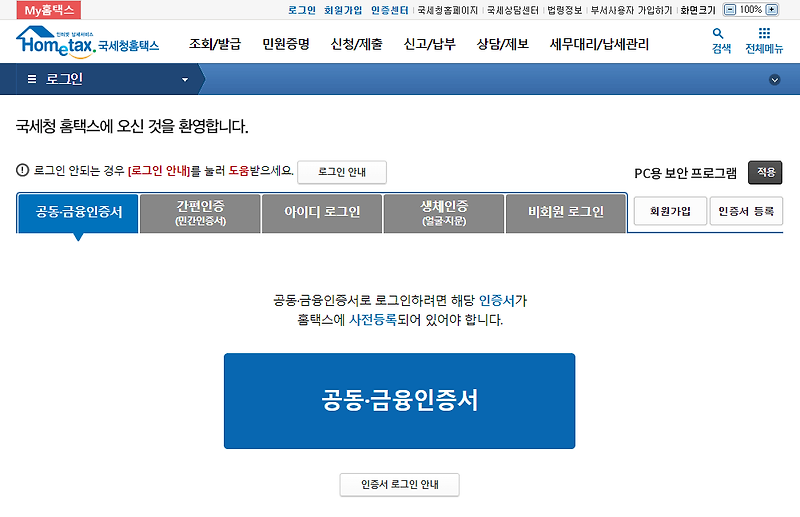Open the 전체메뉴 grid icon
This screenshot has height=517, width=800.
pos(764,41)
